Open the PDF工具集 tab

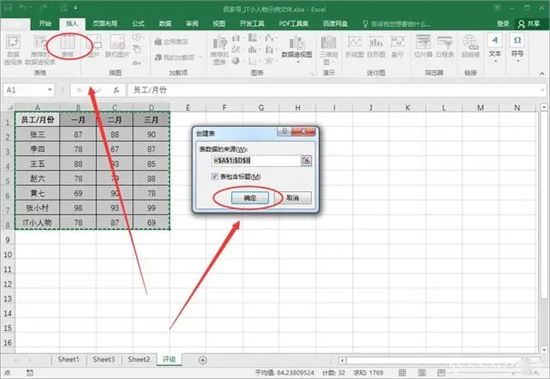pos(294,24)
